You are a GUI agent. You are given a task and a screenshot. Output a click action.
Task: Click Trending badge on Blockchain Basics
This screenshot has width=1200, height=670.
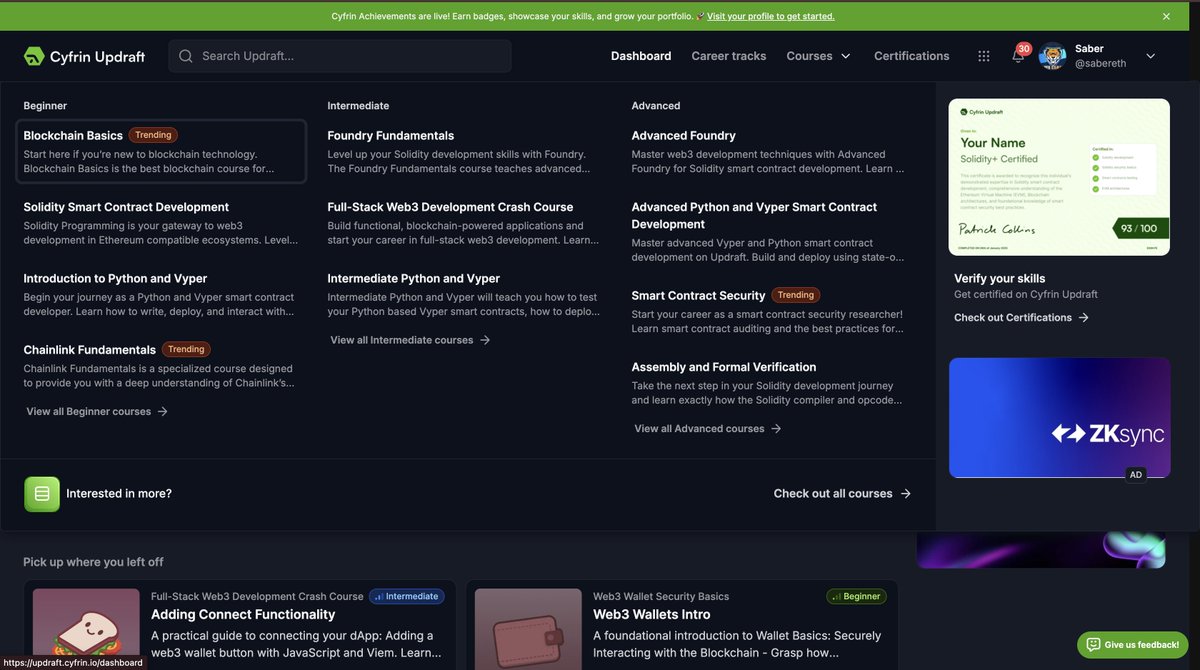tap(153, 135)
